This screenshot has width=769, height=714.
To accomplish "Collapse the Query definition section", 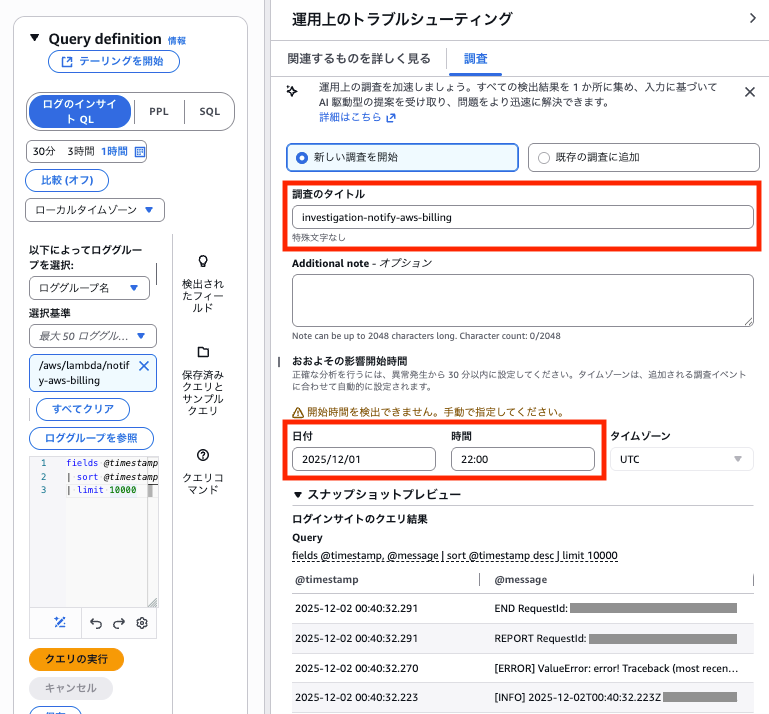I will [34, 38].
